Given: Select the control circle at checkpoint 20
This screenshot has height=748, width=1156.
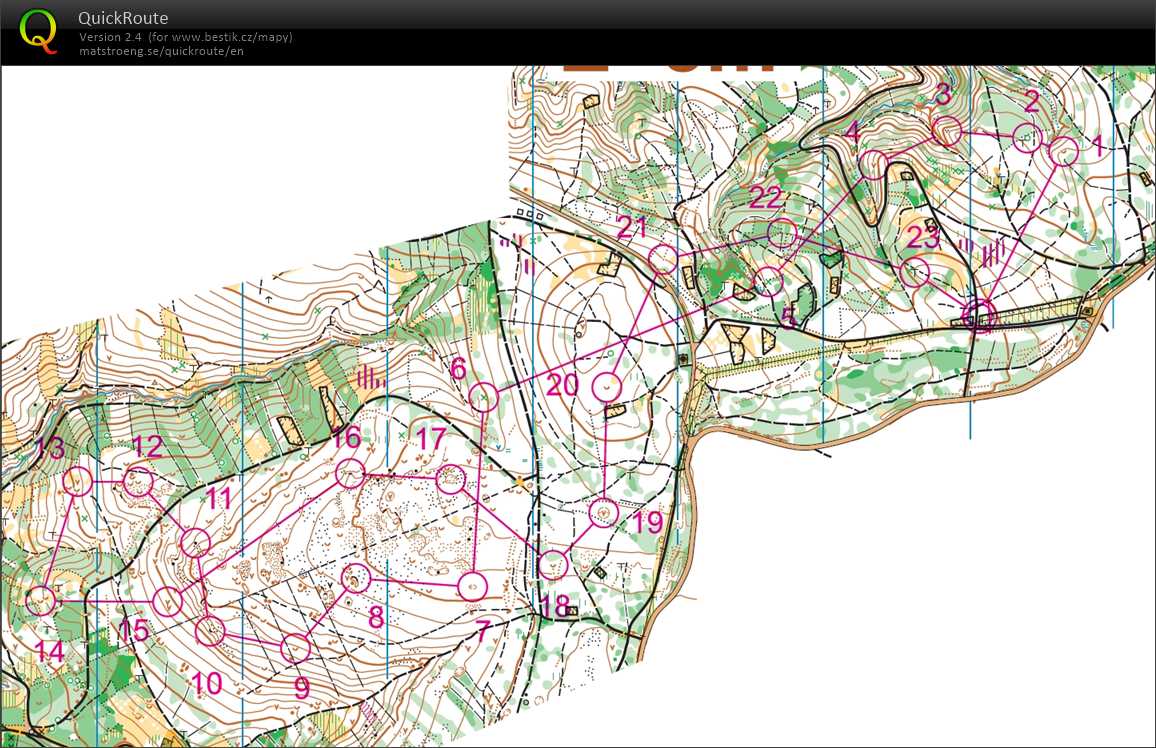Looking at the screenshot, I should [608, 386].
